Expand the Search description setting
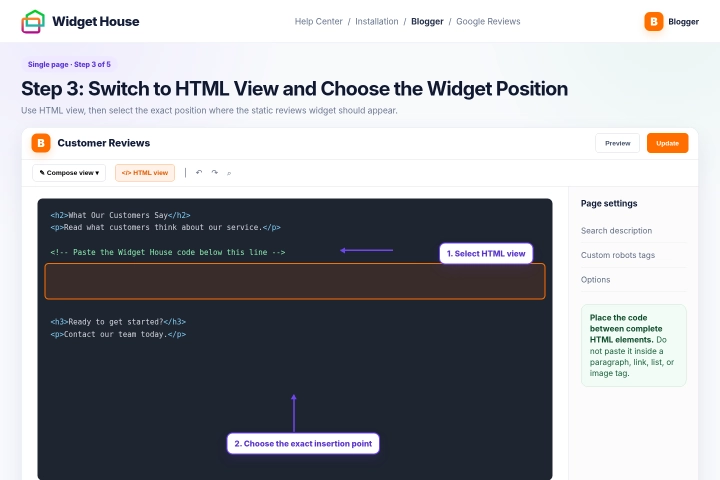This screenshot has height=480, width=720. pyautogui.click(x=633, y=231)
